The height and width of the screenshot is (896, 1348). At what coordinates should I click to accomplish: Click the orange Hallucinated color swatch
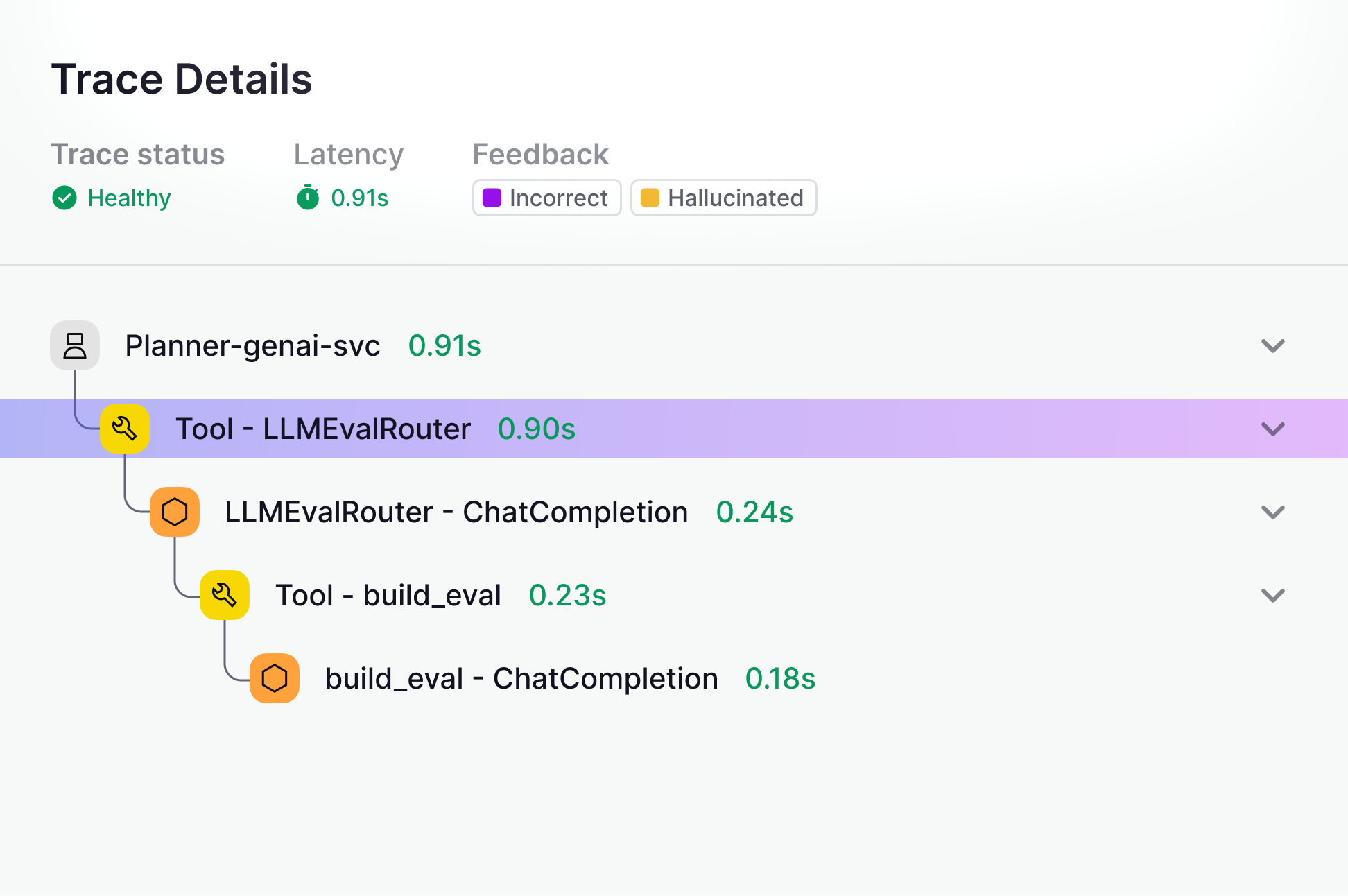click(650, 198)
